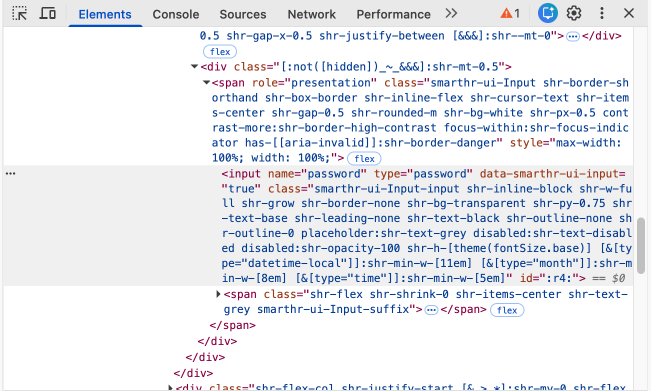
Task: Open the Network tab
Action: click(x=311, y=14)
